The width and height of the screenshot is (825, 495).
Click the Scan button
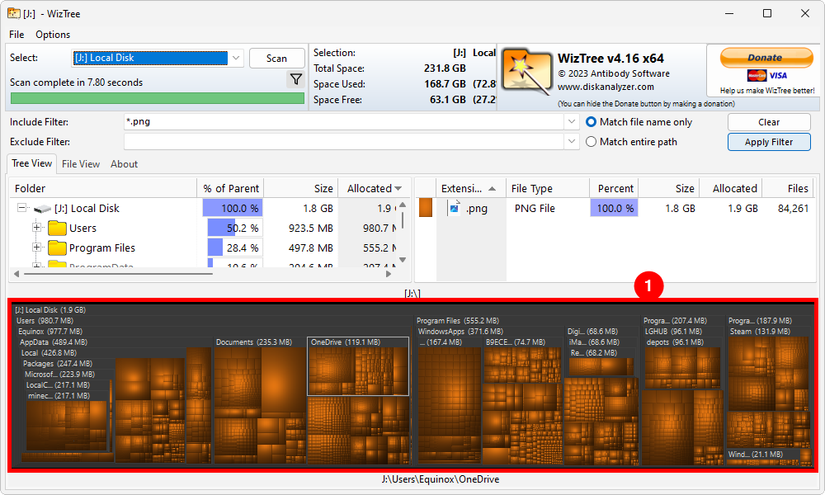pos(277,58)
